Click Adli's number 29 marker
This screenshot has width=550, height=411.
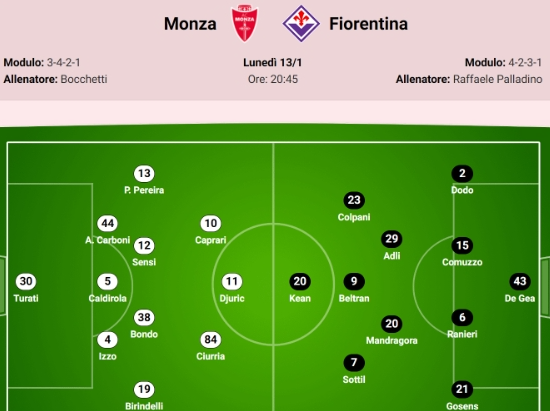(391, 239)
